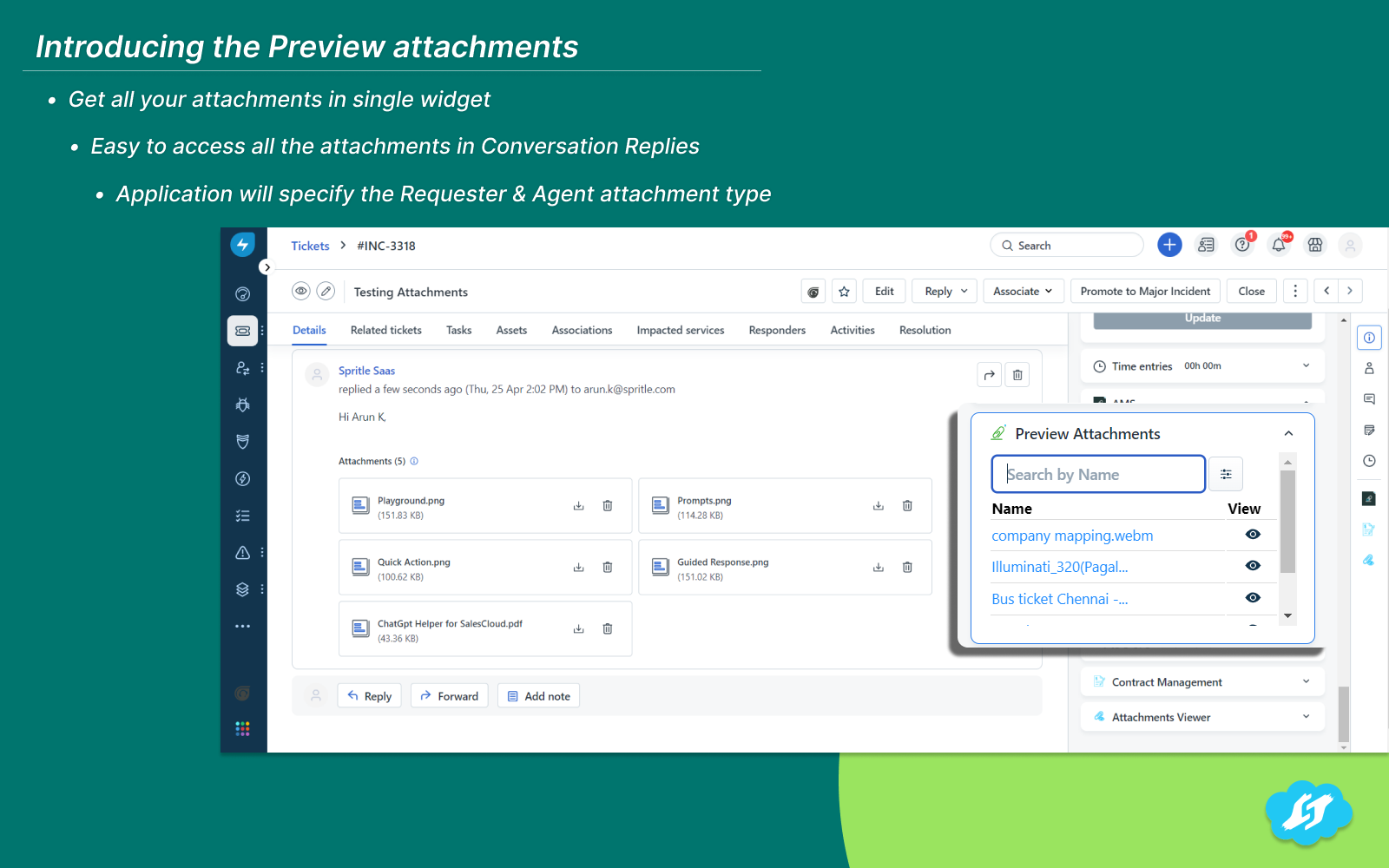The image size is (1389, 868).
Task: Forward the Spritle Saas reply via arrow icon
Action: 989,375
